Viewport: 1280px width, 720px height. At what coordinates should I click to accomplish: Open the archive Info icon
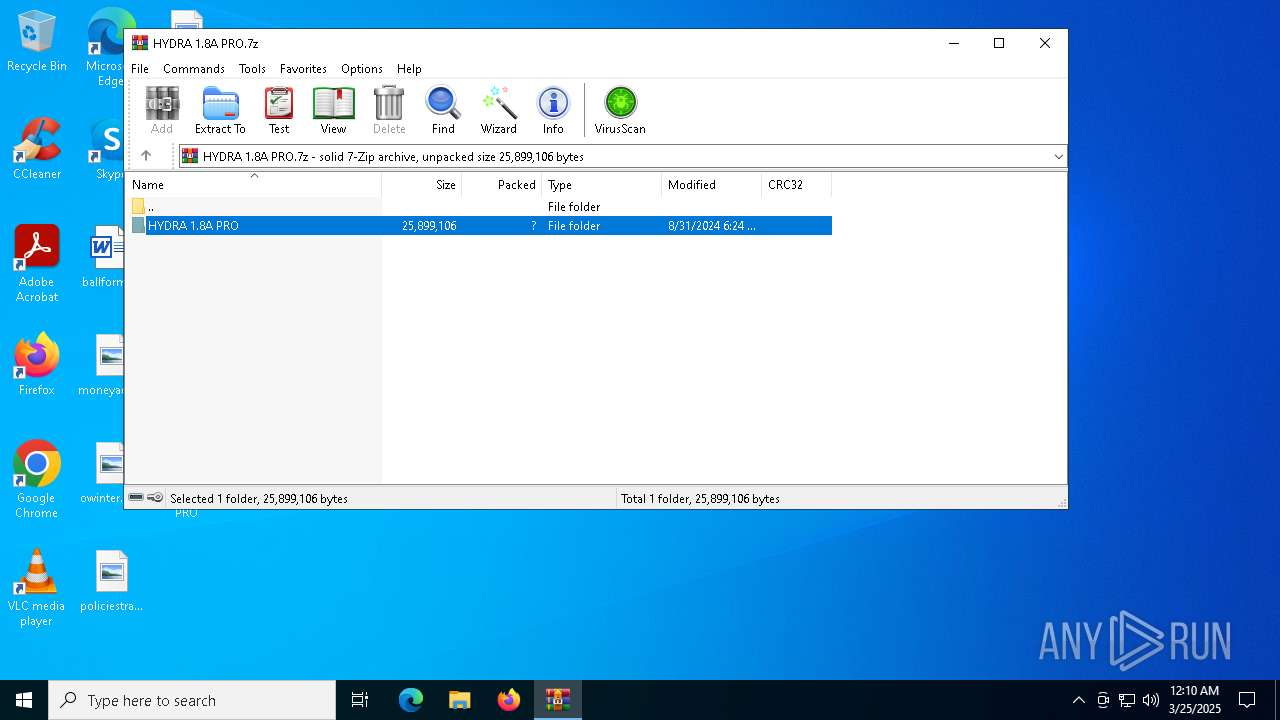click(x=553, y=110)
